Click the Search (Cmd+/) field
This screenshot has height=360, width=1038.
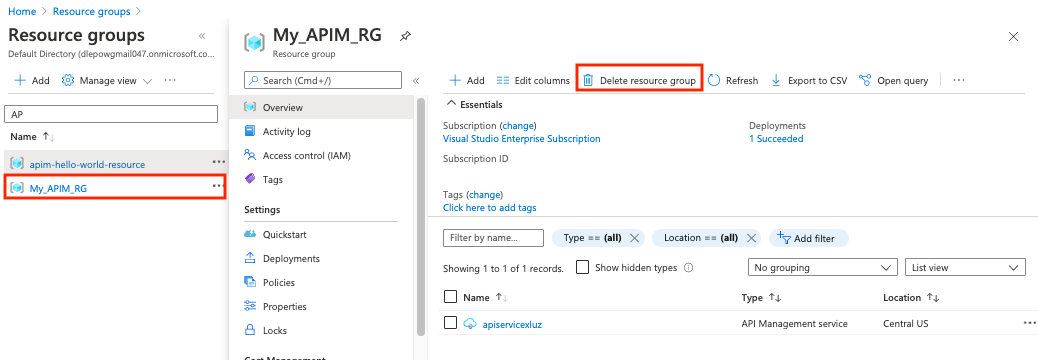(323, 80)
